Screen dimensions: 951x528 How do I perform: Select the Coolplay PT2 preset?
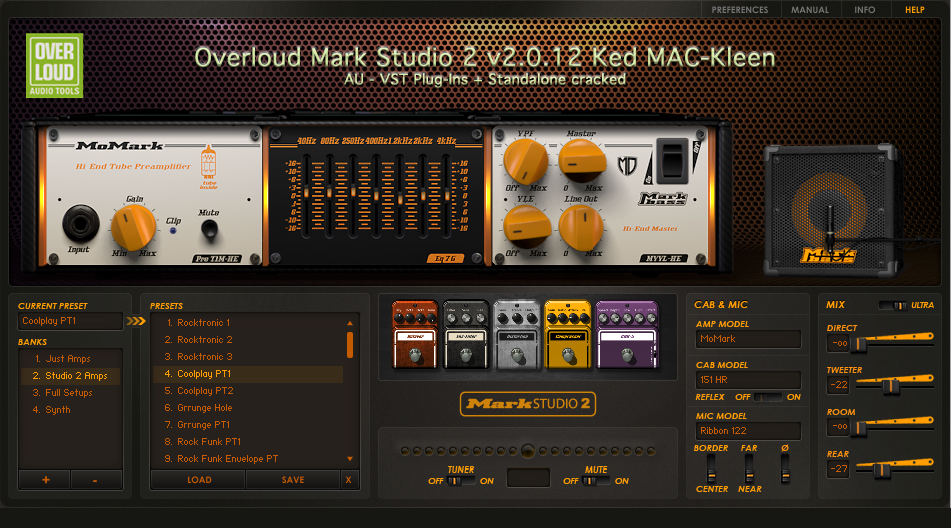[248, 390]
